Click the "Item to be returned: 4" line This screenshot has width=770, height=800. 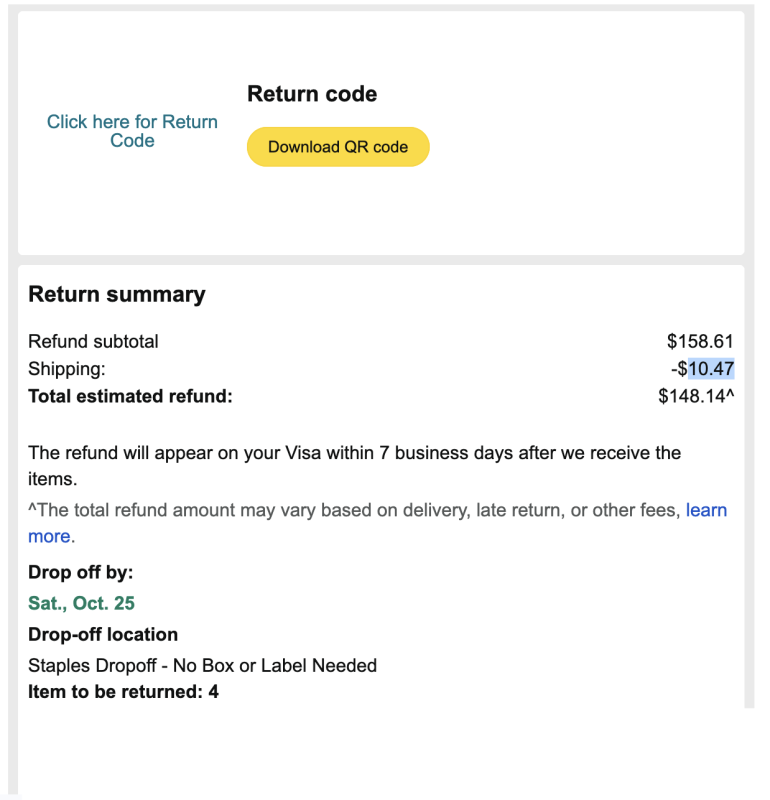(123, 690)
